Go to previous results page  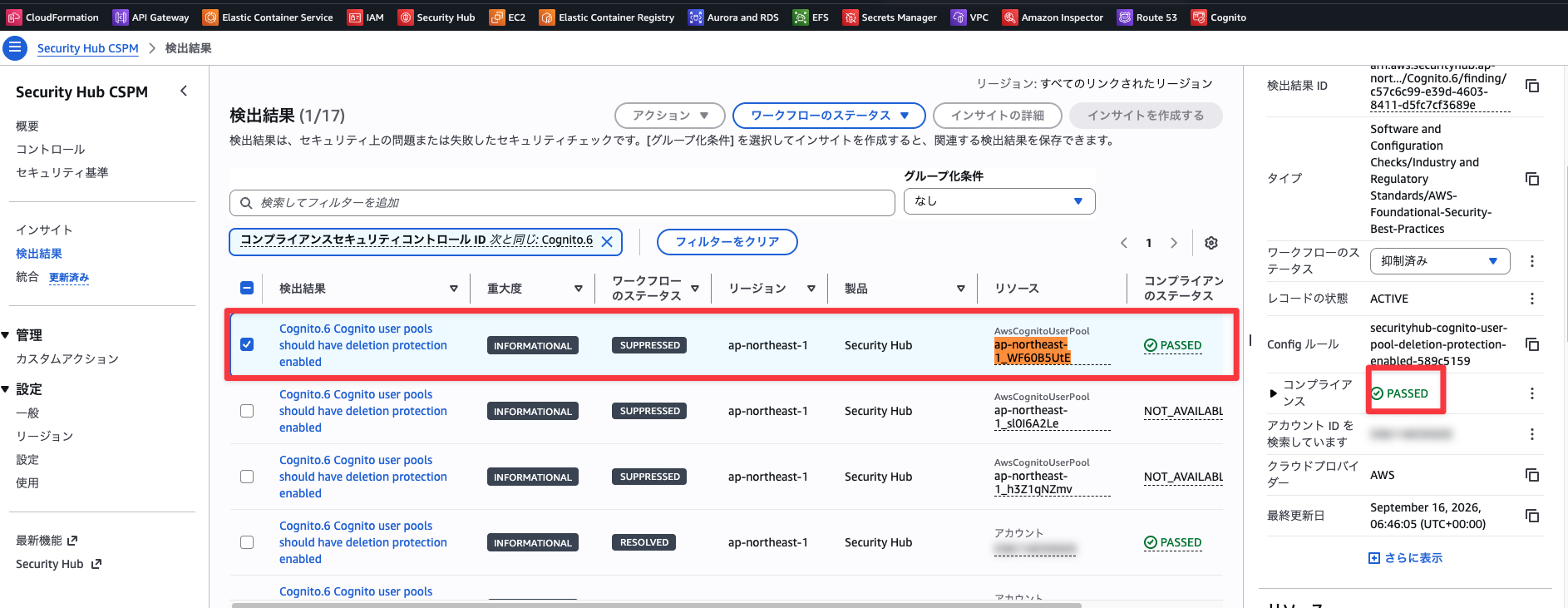[x=1124, y=243]
